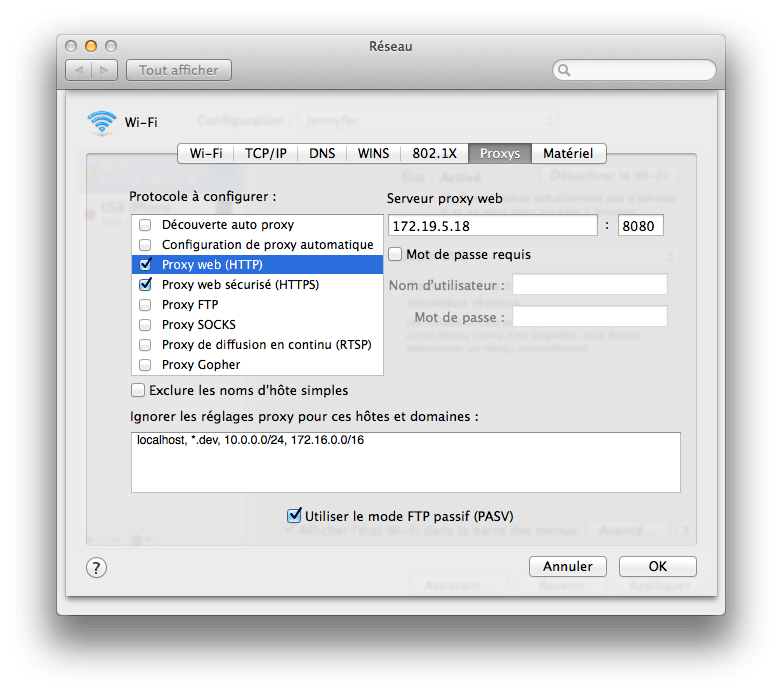Click the Nom d'utilisateur field

590,285
